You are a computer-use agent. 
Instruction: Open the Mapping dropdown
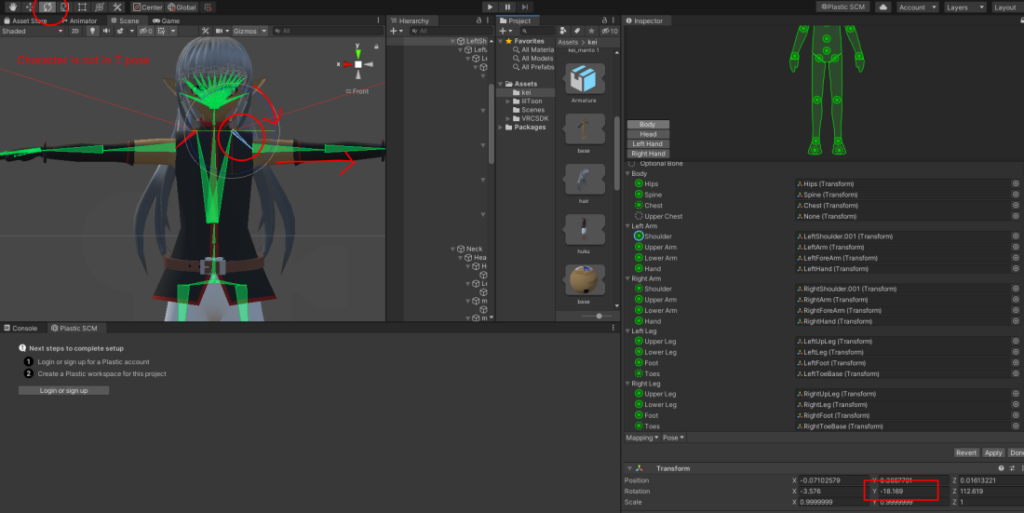tap(642, 437)
